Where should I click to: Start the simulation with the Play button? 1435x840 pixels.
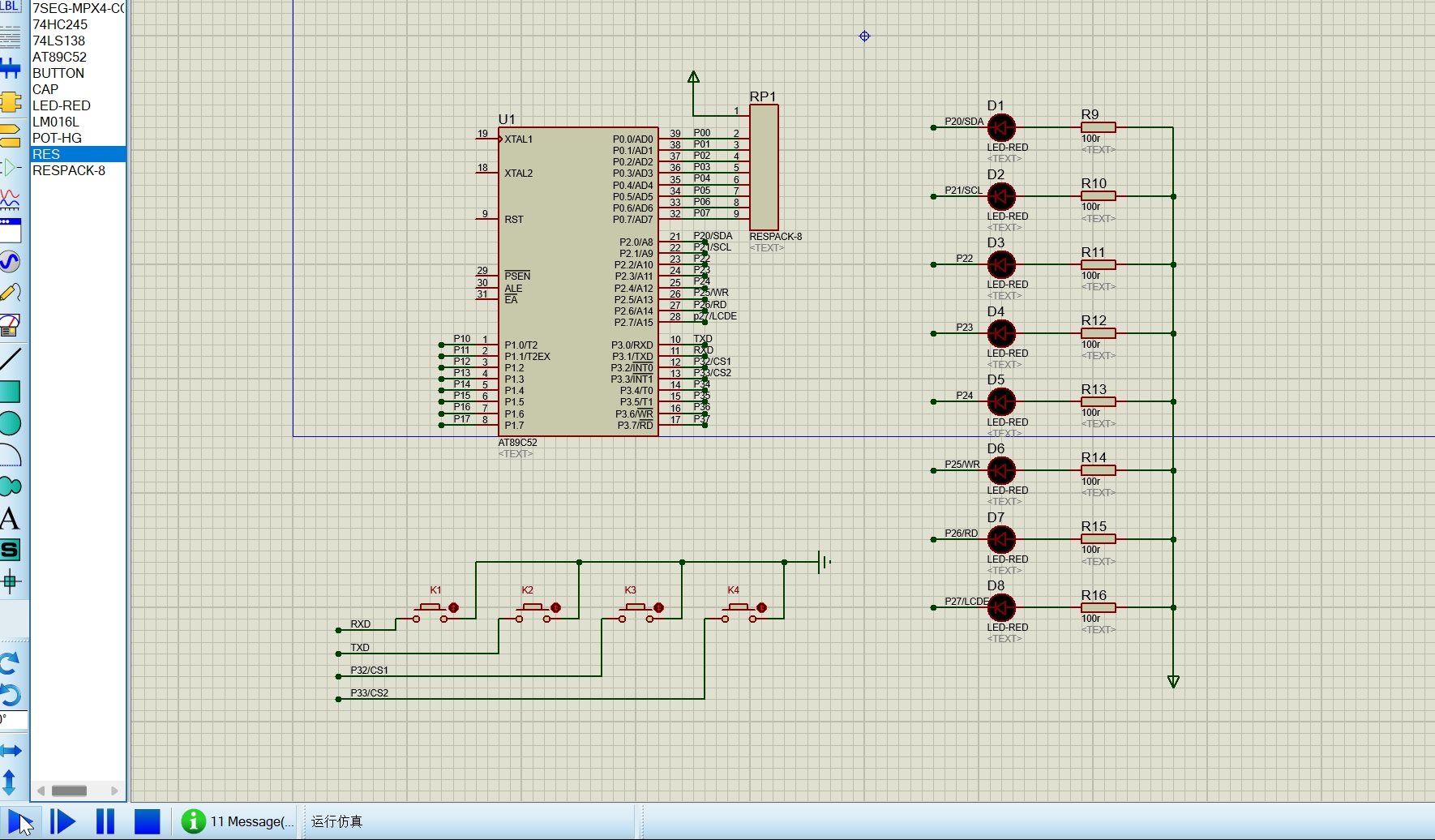(x=19, y=821)
